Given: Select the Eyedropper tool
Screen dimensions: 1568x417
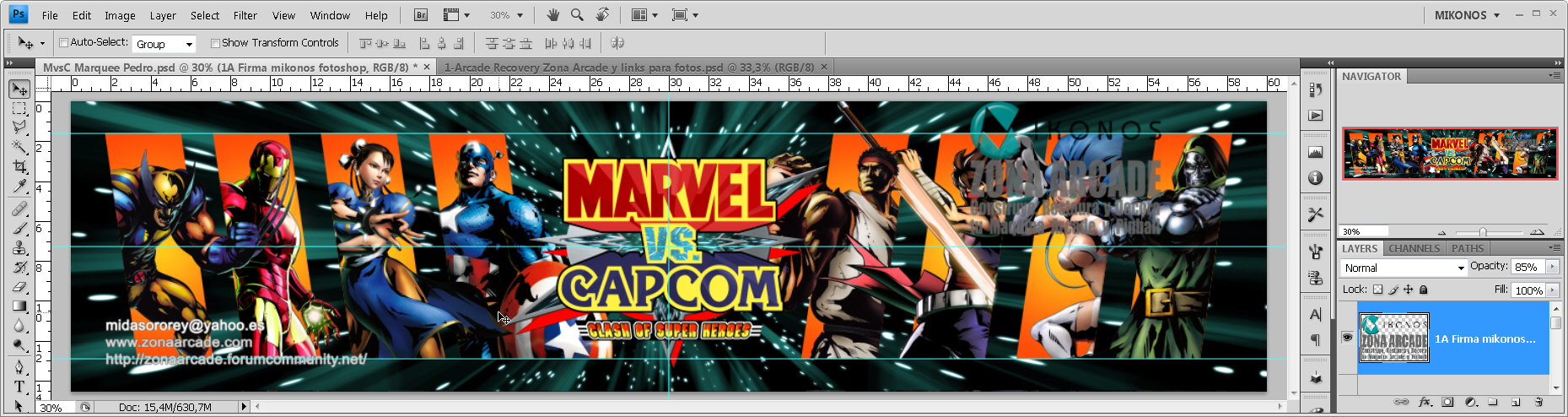Looking at the screenshot, I should tap(19, 187).
